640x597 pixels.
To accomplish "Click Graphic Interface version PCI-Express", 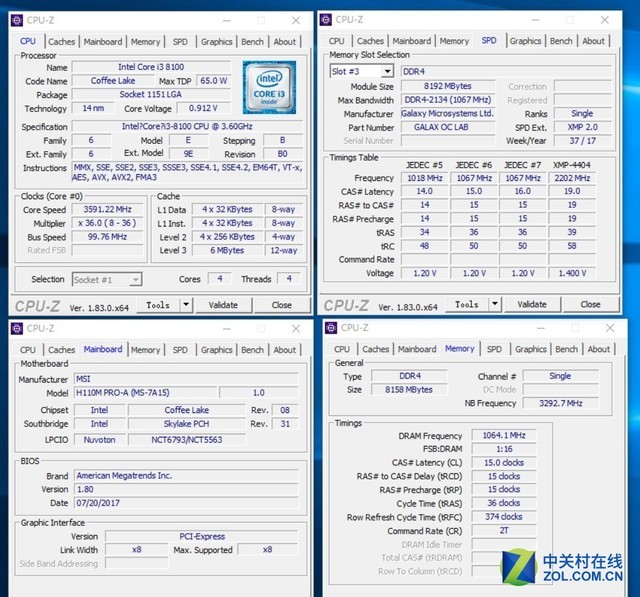I will [202, 536].
